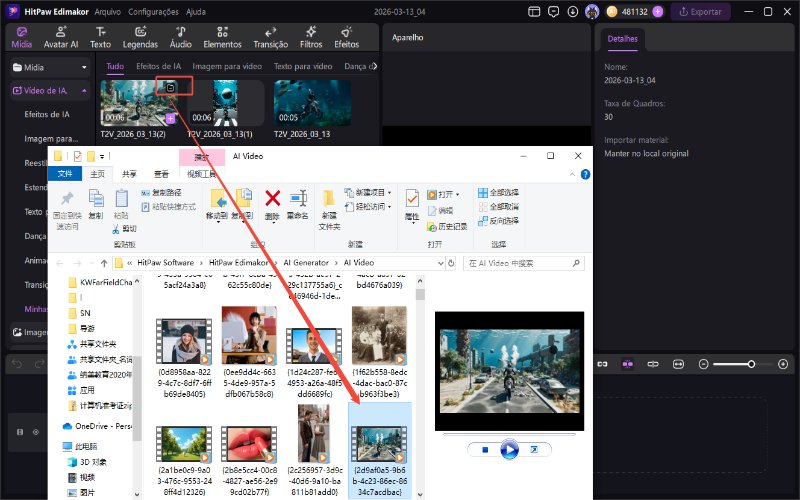Open the Filtros filters panel
Viewport: 800px width, 500px height.
point(311,37)
